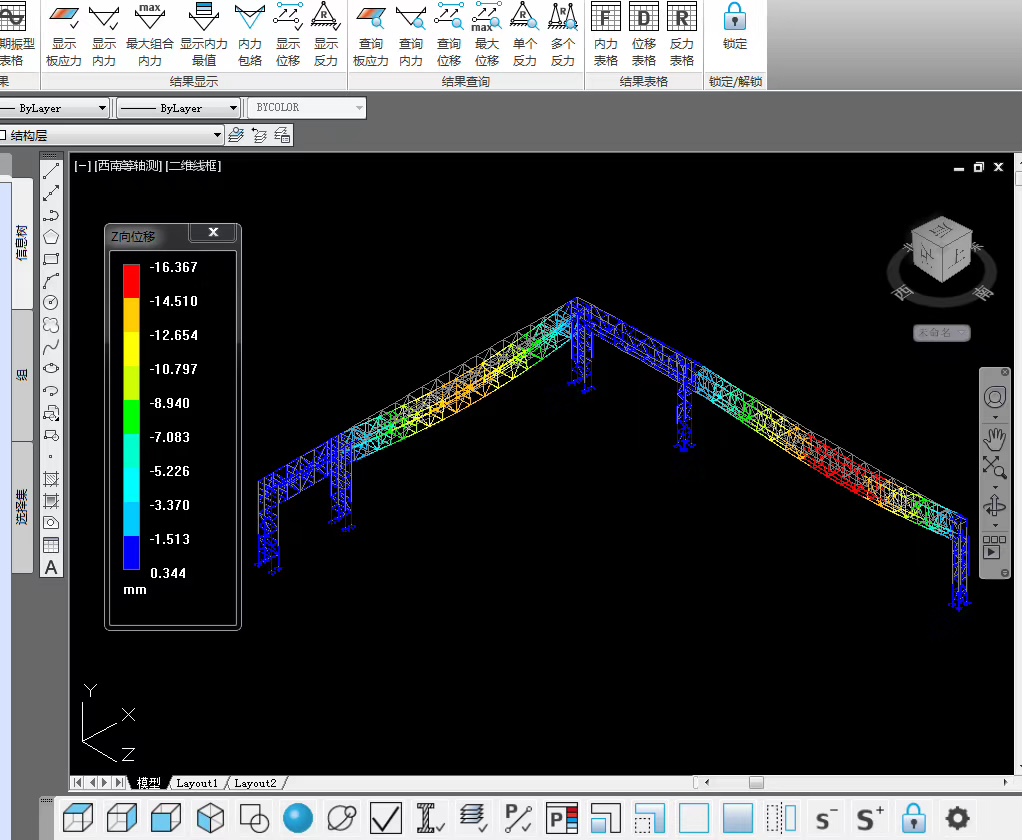Expand the first ByLayer linetype dropdown
The height and width of the screenshot is (840, 1022).
[102, 108]
